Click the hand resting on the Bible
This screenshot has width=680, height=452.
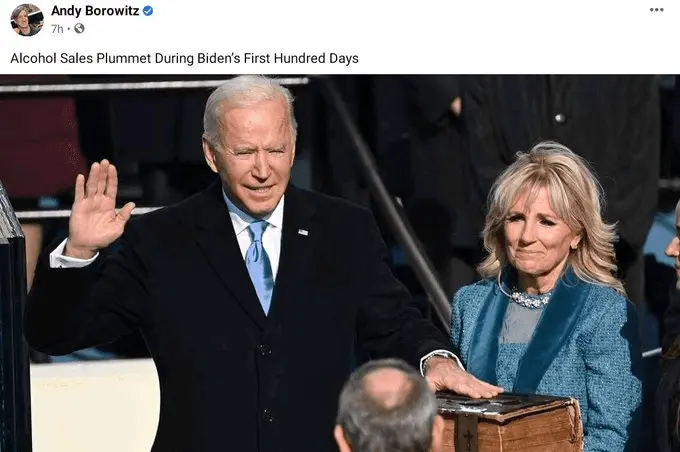coord(460,377)
